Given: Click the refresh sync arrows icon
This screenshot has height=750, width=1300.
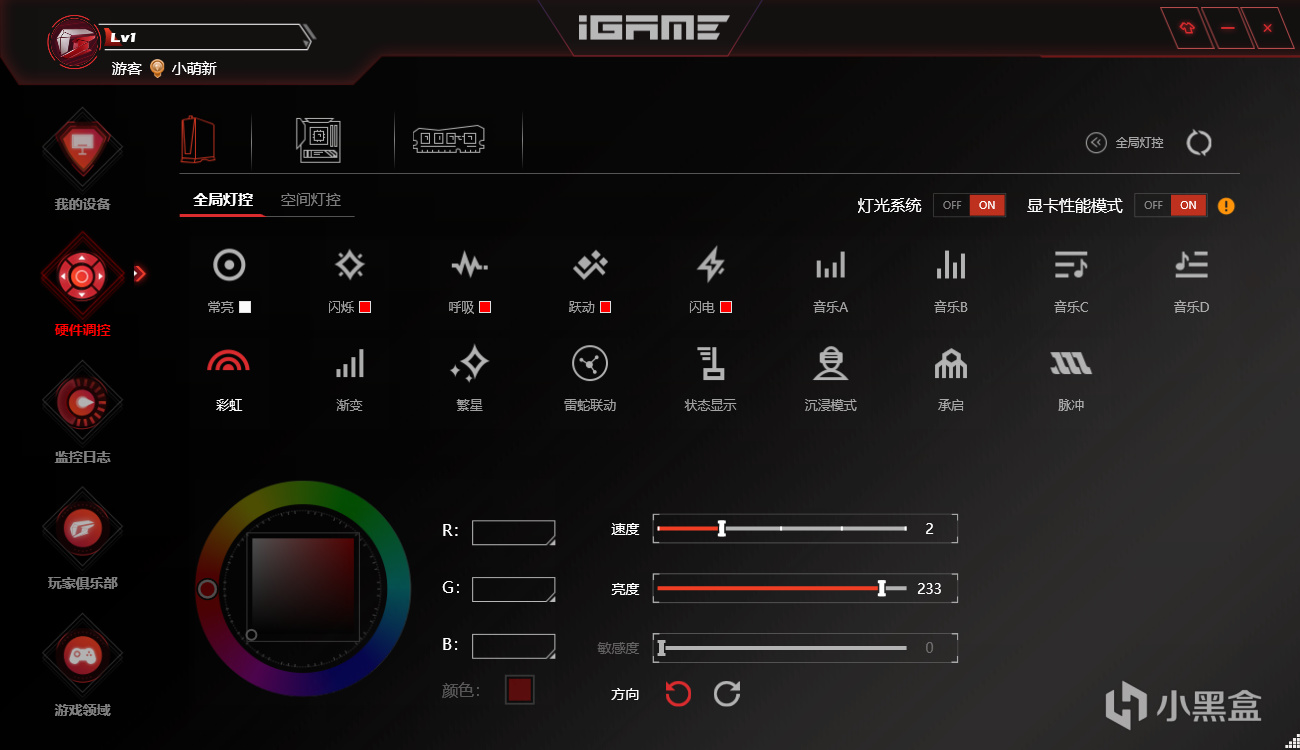Looking at the screenshot, I should point(1199,143).
